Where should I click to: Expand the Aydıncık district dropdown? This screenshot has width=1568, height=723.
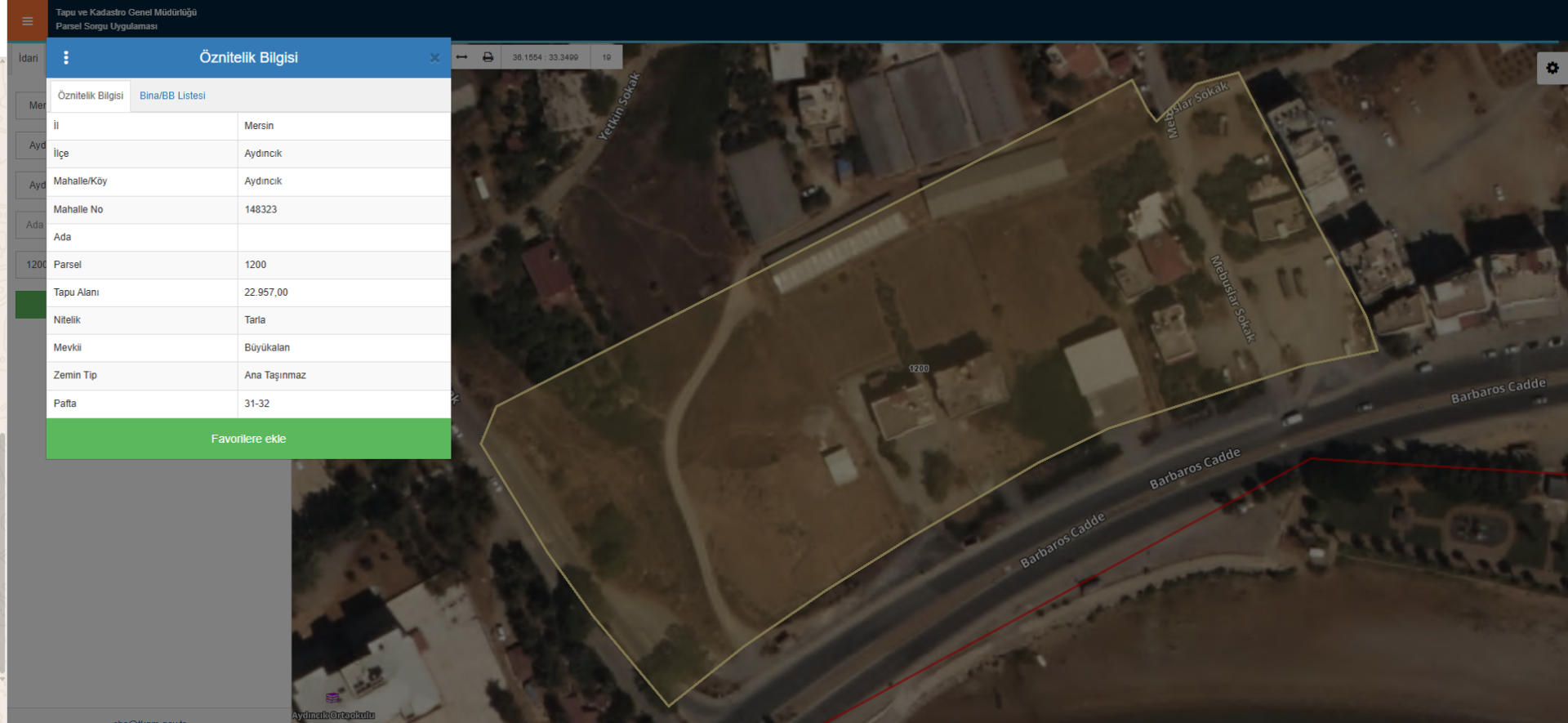[31, 145]
